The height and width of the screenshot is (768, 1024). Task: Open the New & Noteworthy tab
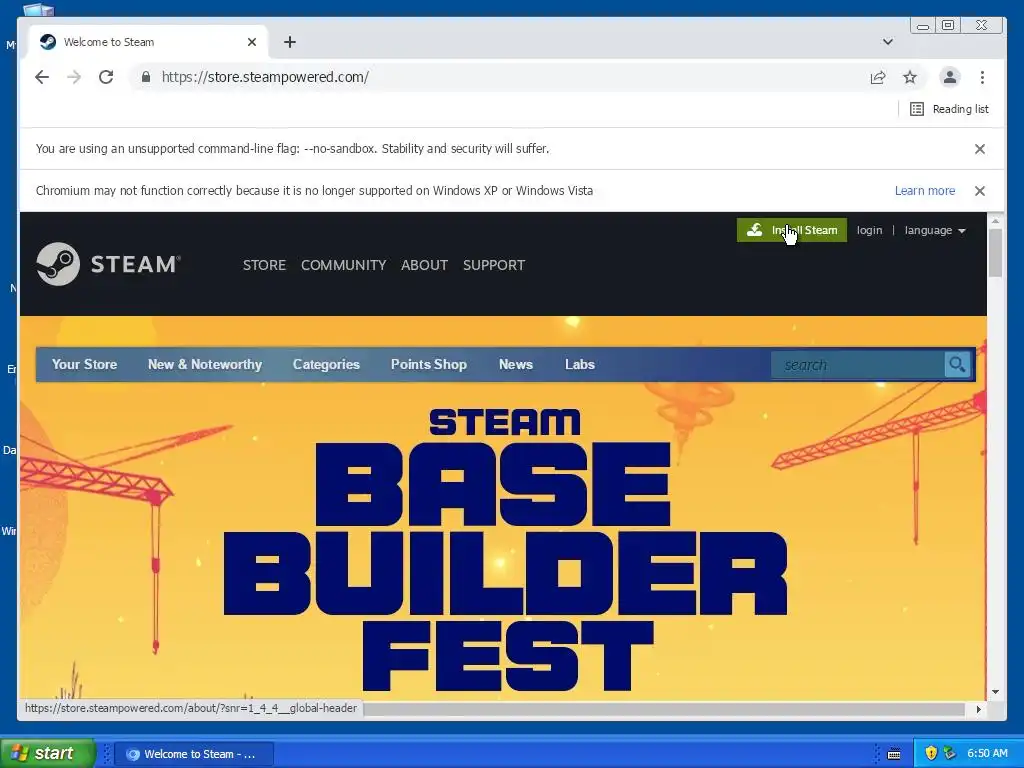(204, 364)
